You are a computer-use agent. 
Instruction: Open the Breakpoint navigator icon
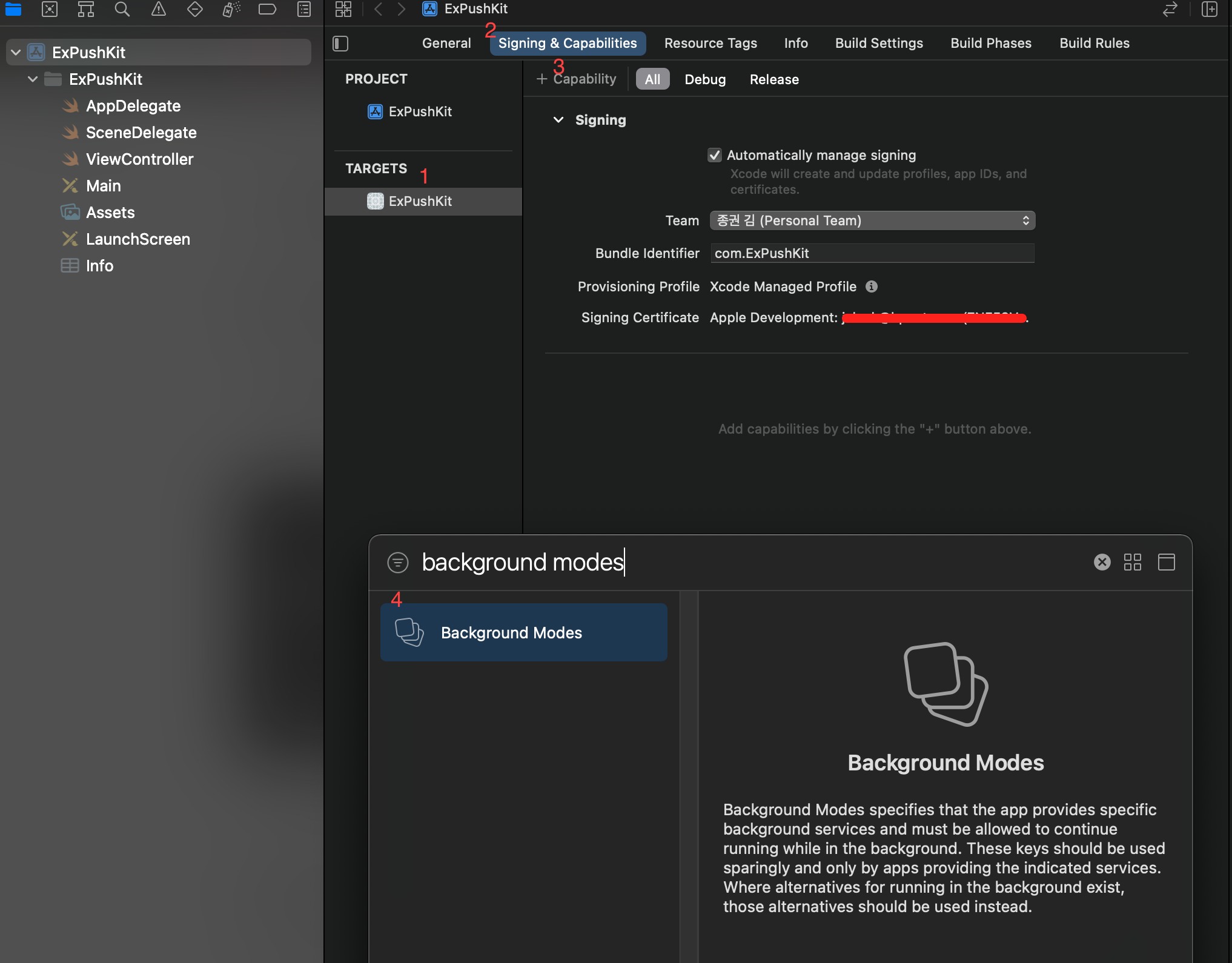coord(267,9)
